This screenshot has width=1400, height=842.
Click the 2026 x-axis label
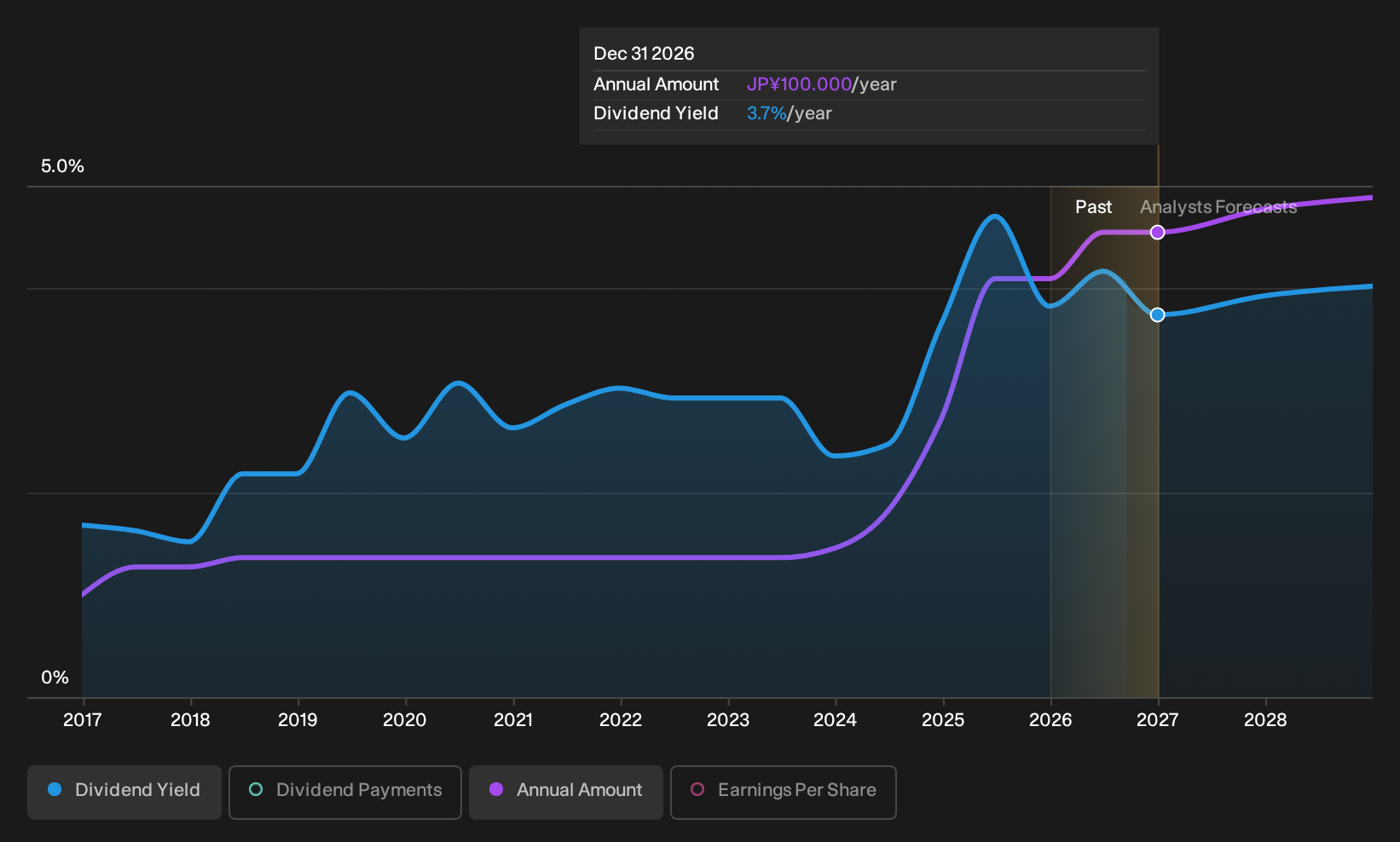coord(1050,720)
